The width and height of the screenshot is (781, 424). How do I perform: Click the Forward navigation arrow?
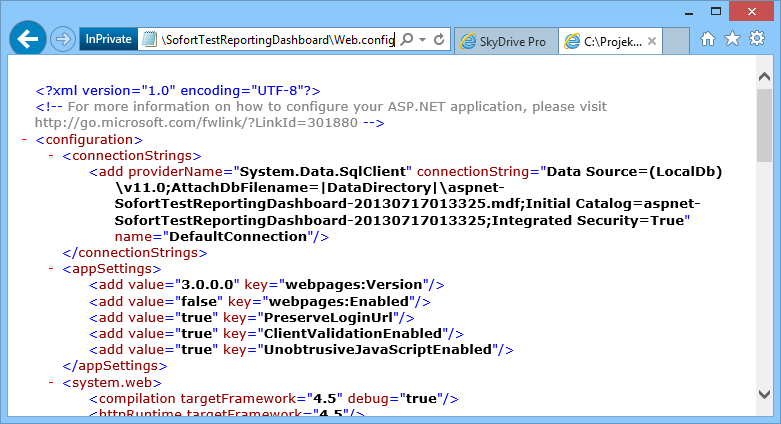click(63, 40)
